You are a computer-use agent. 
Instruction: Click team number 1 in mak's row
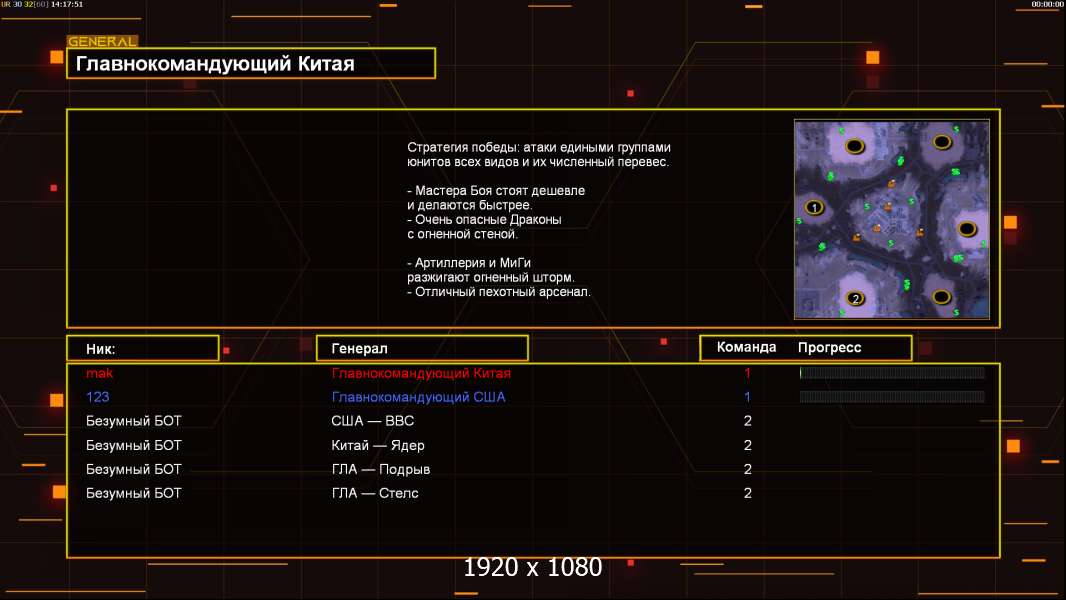[747, 373]
